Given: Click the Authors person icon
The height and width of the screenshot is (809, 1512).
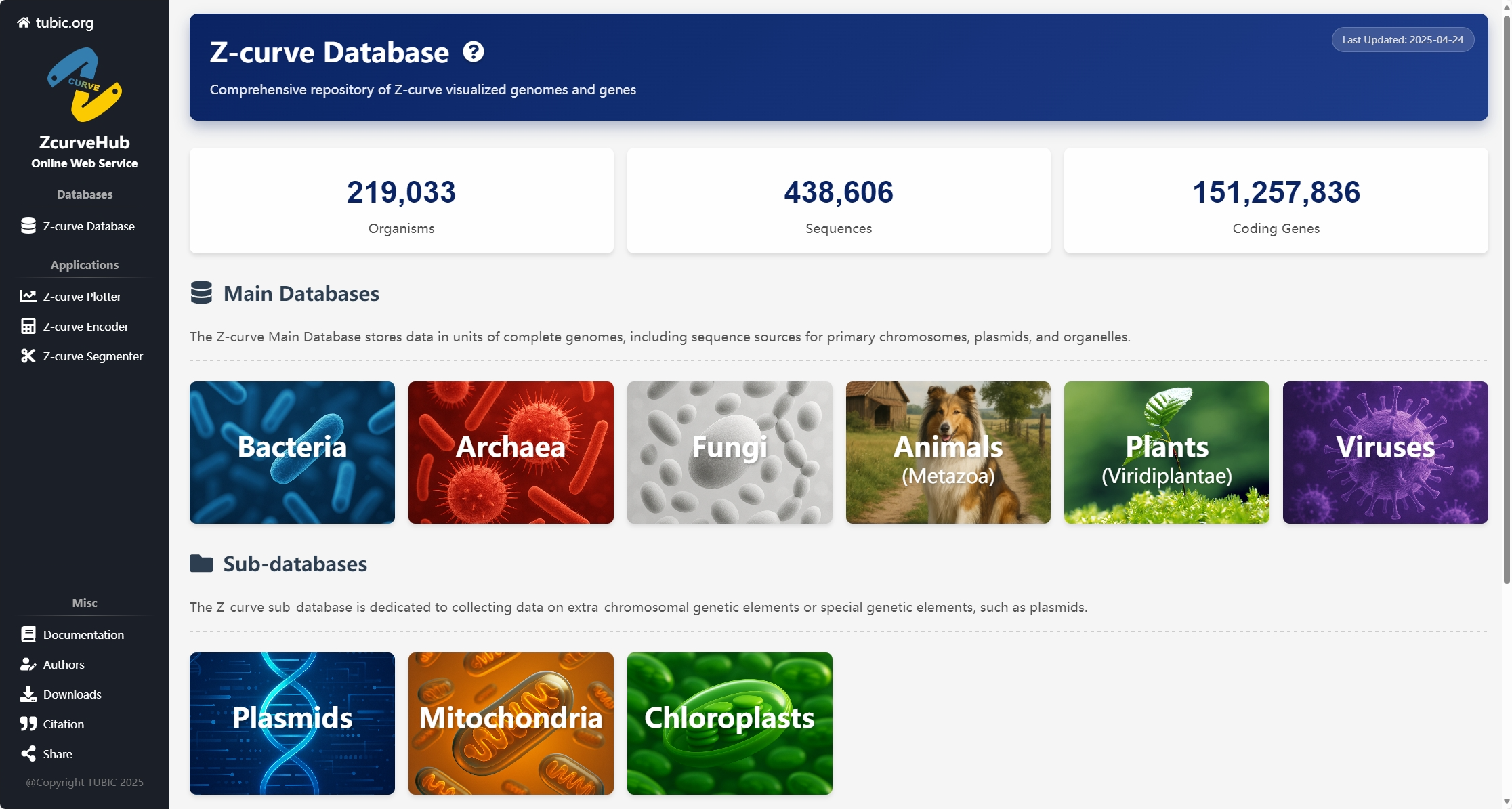Looking at the screenshot, I should coord(28,664).
